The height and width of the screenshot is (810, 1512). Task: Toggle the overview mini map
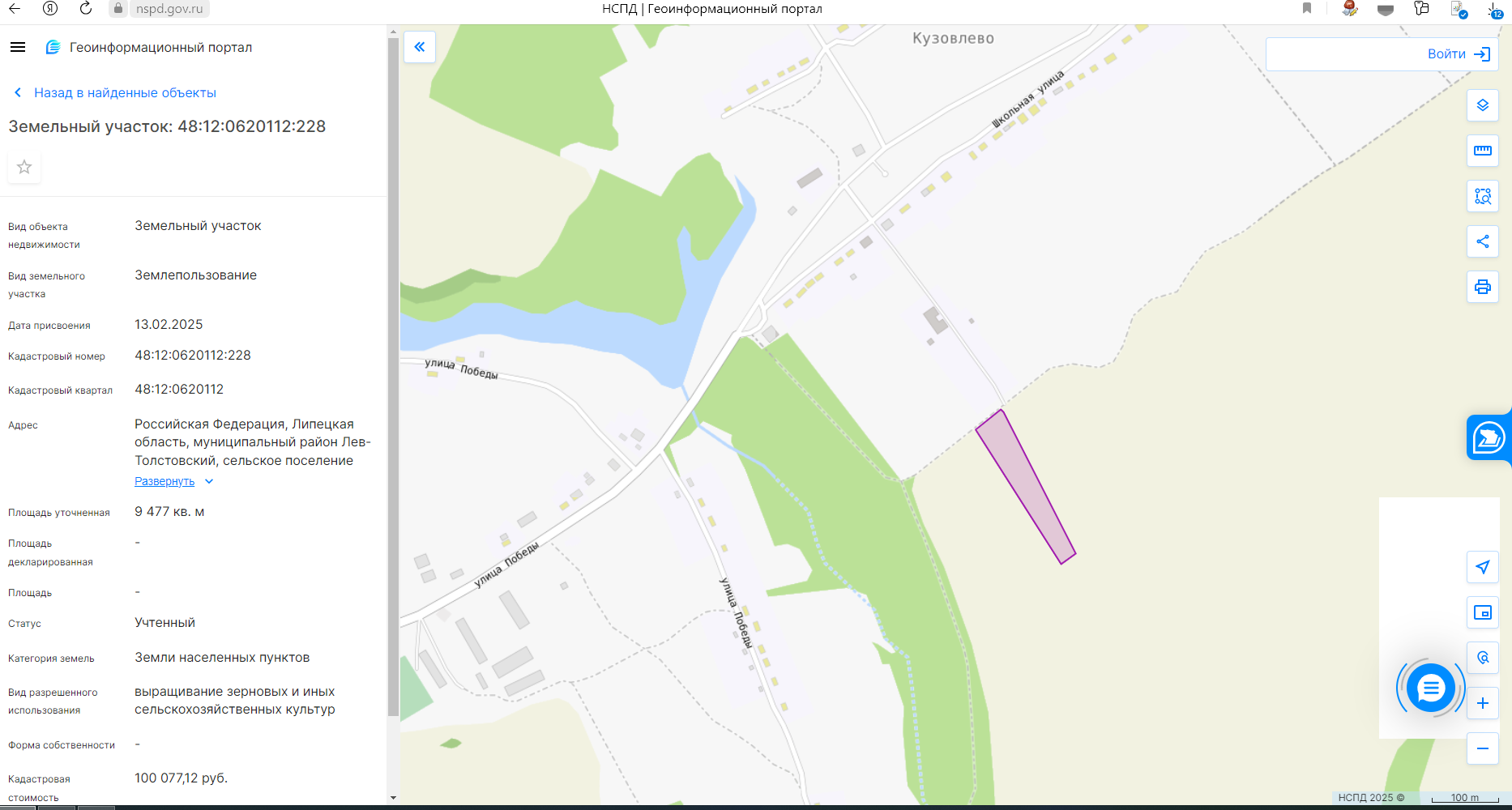pyautogui.click(x=1482, y=612)
